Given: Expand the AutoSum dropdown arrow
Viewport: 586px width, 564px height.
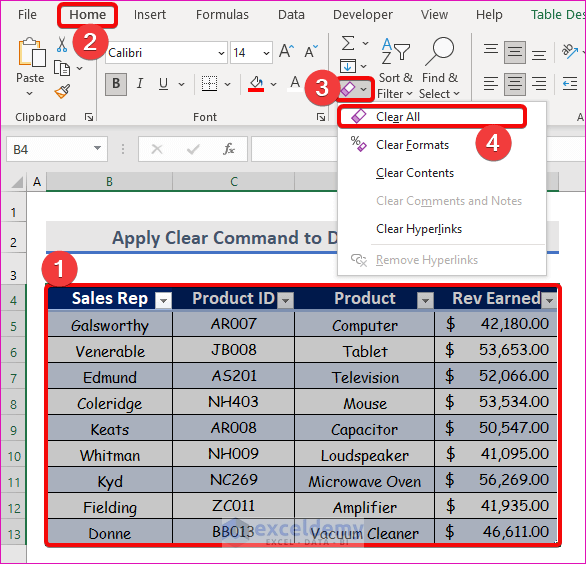Looking at the screenshot, I should point(366,44).
